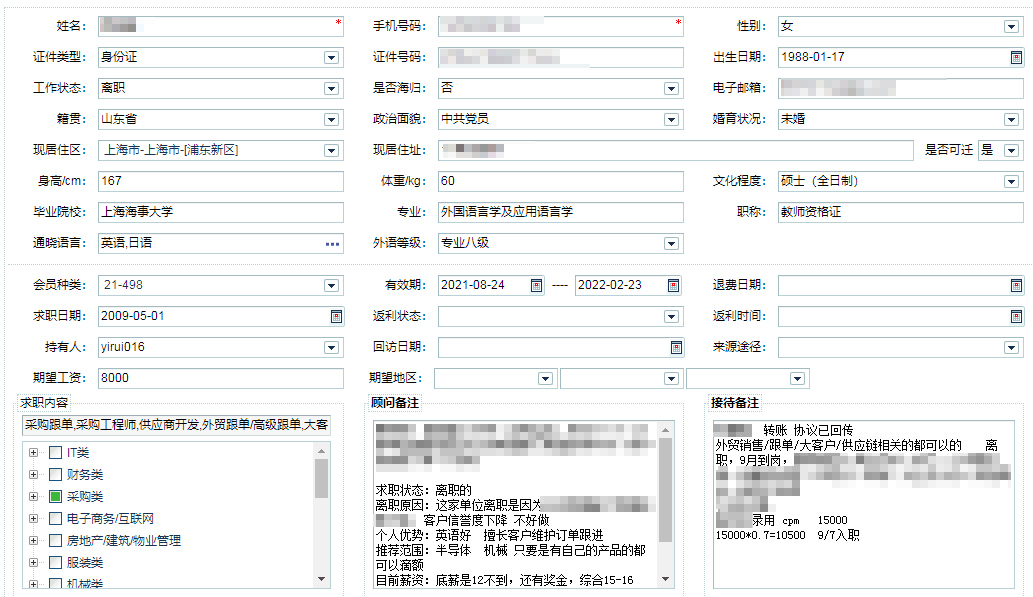Open the first 期望地区 dropdown
Screen dimensions: 1033x597
tap(545, 378)
